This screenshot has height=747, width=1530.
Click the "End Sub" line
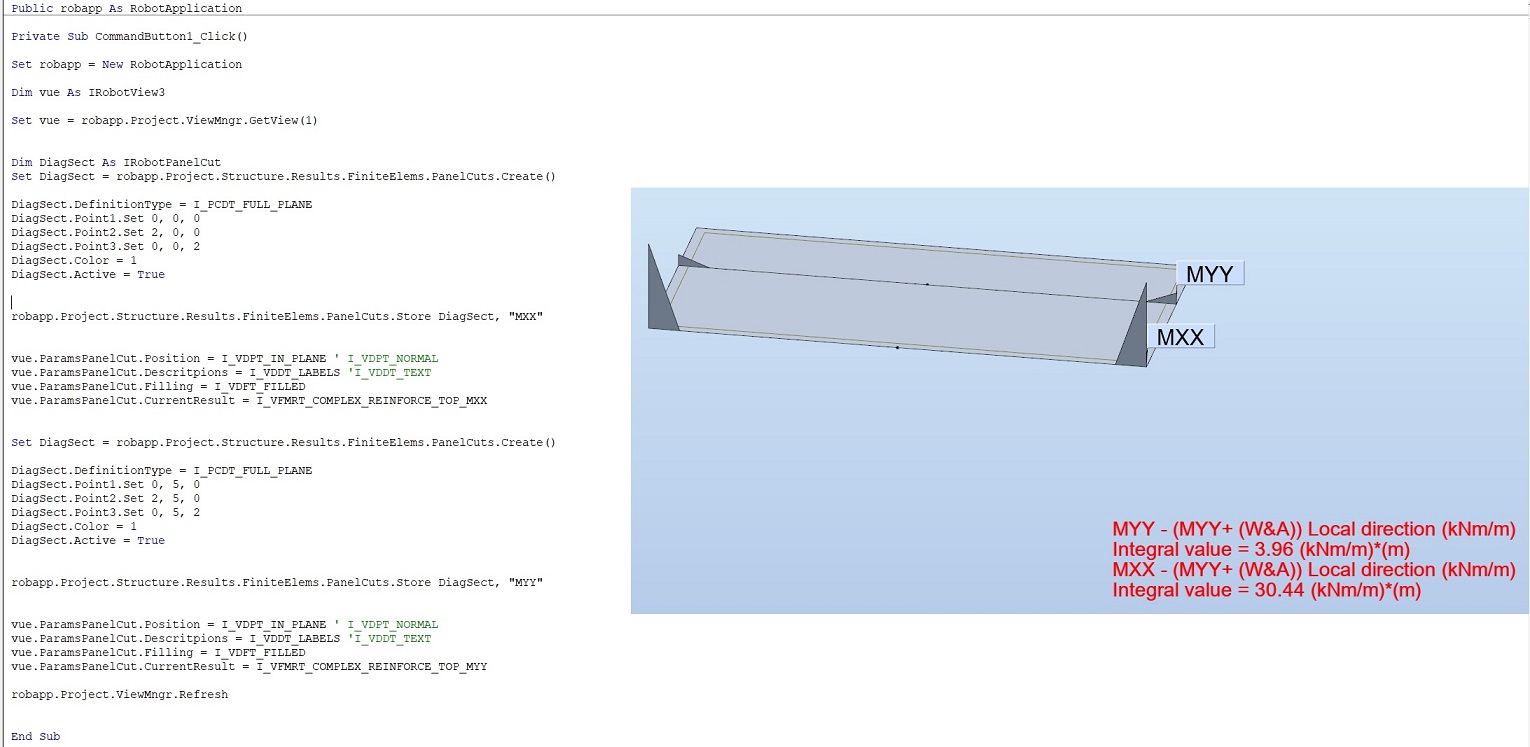[x=36, y=736]
